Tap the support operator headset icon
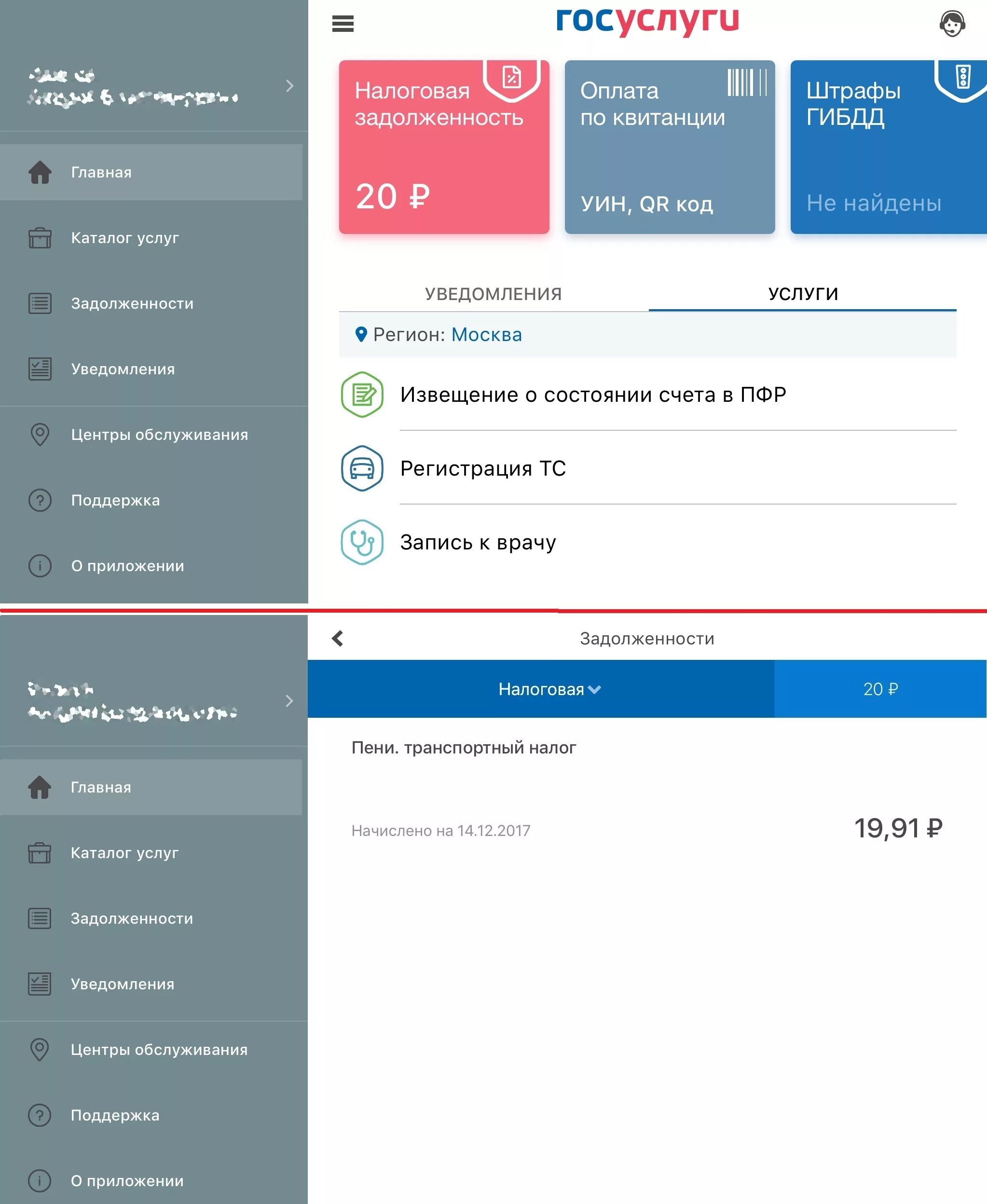Viewport: 987px width, 1204px height. coord(952,24)
